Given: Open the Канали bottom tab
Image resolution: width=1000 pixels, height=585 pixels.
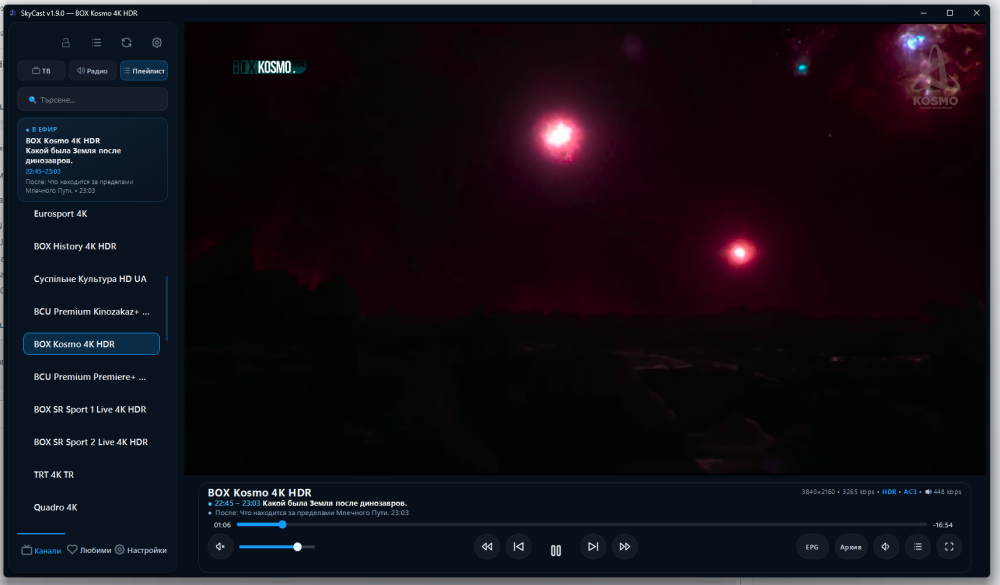Looking at the screenshot, I should pos(41,550).
